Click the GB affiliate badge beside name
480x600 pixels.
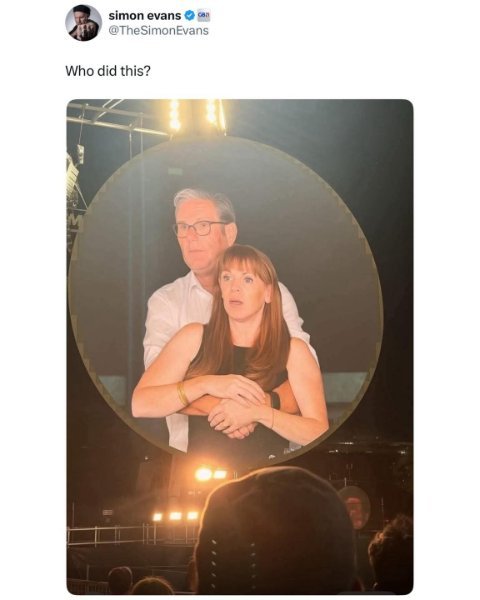(x=203, y=16)
